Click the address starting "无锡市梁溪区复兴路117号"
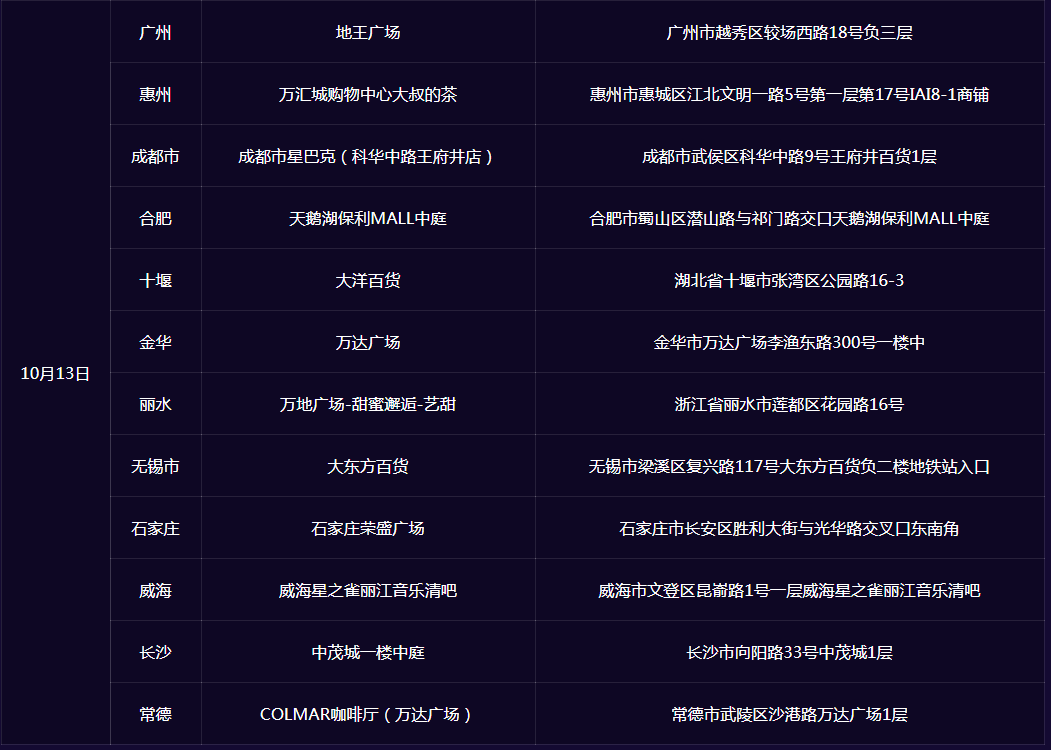1051x750 pixels. [x=790, y=466]
